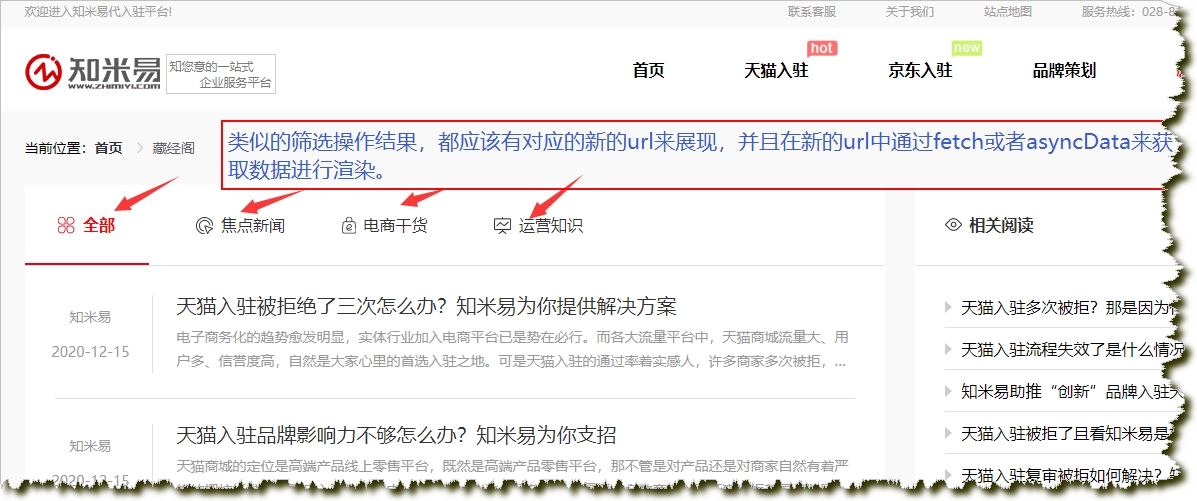Go to 品牌策划 in the navigation
The image size is (1197, 501).
1064,71
